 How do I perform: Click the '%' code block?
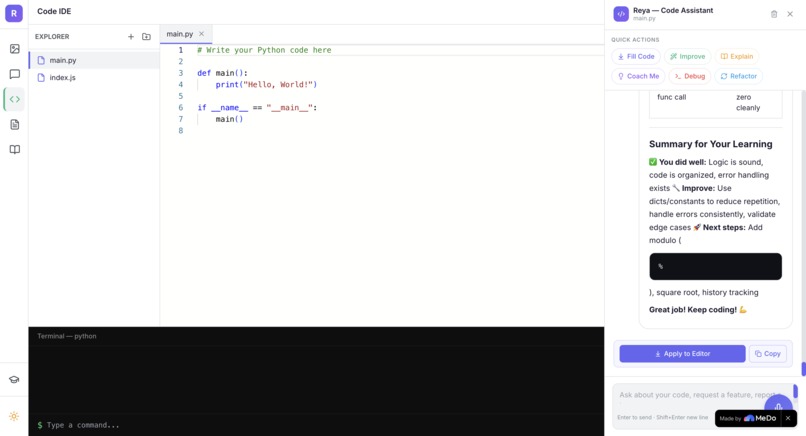click(716, 266)
